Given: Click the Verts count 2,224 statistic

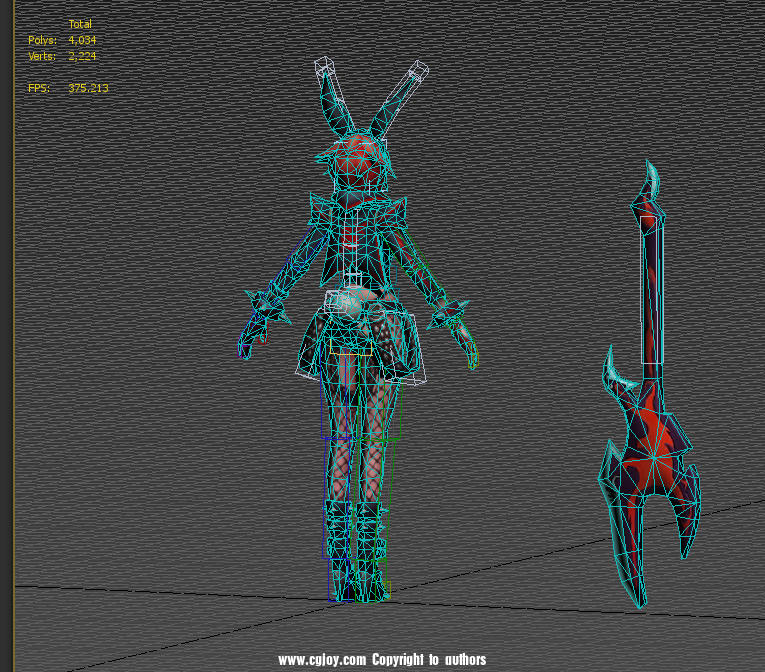Looking at the screenshot, I should (82, 57).
